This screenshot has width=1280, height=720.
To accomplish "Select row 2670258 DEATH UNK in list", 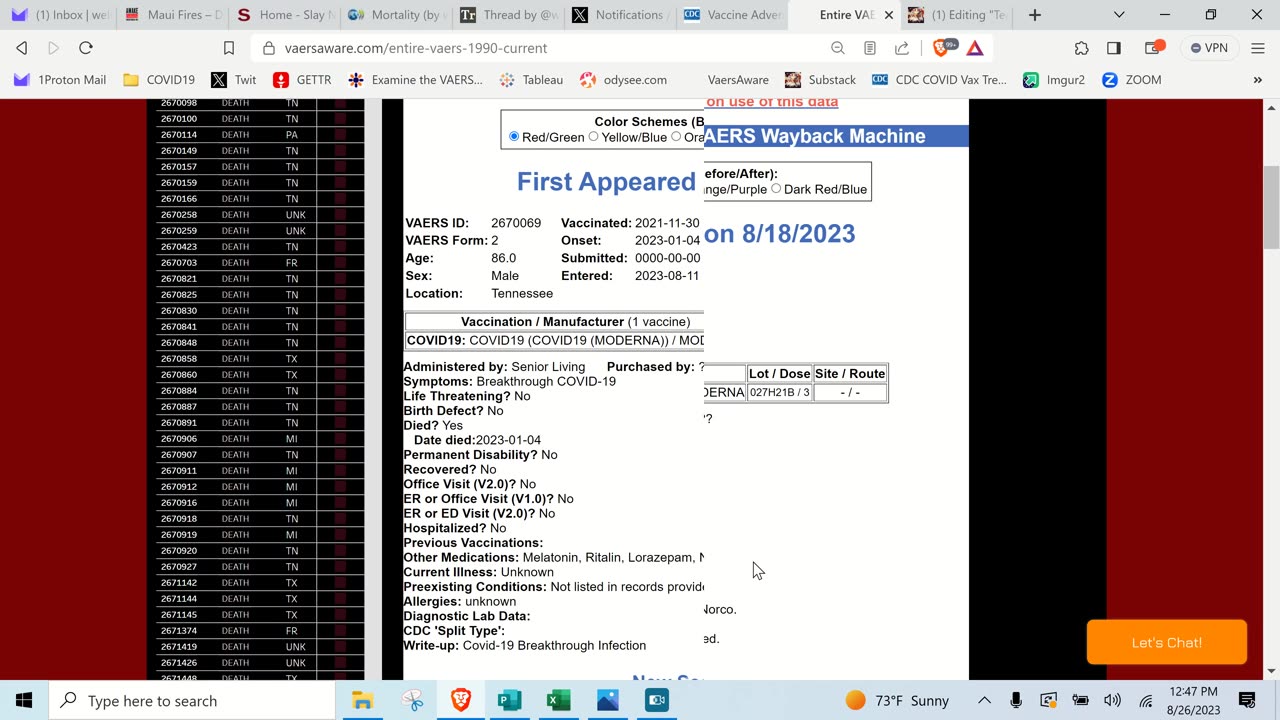I will pyautogui.click(x=260, y=215).
